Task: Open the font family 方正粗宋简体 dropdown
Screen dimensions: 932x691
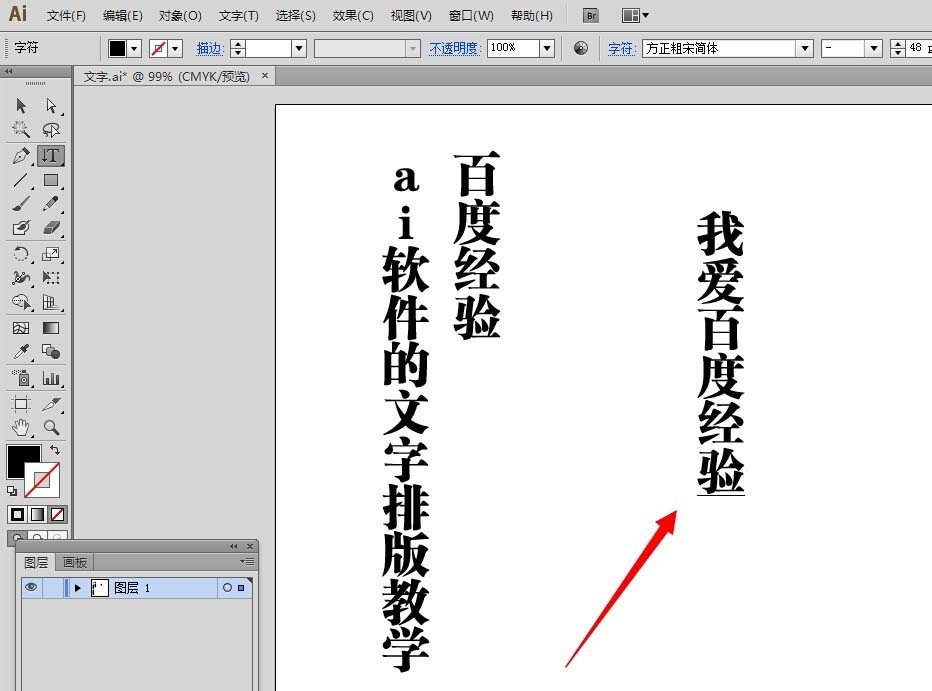Action: [804, 48]
